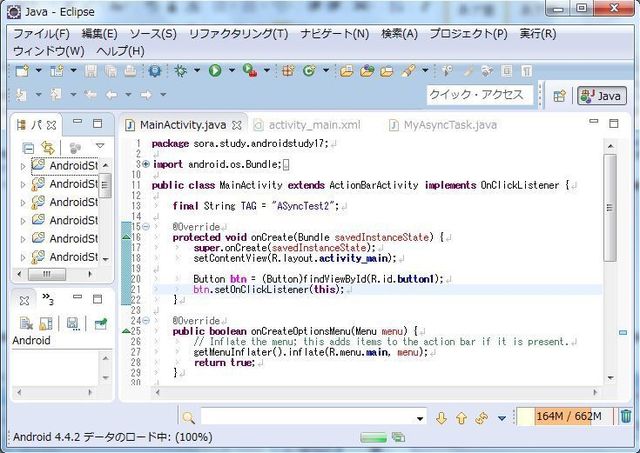The width and height of the screenshot is (640, 453).
Task: Open the 編集(E) menu
Action: tap(99, 34)
